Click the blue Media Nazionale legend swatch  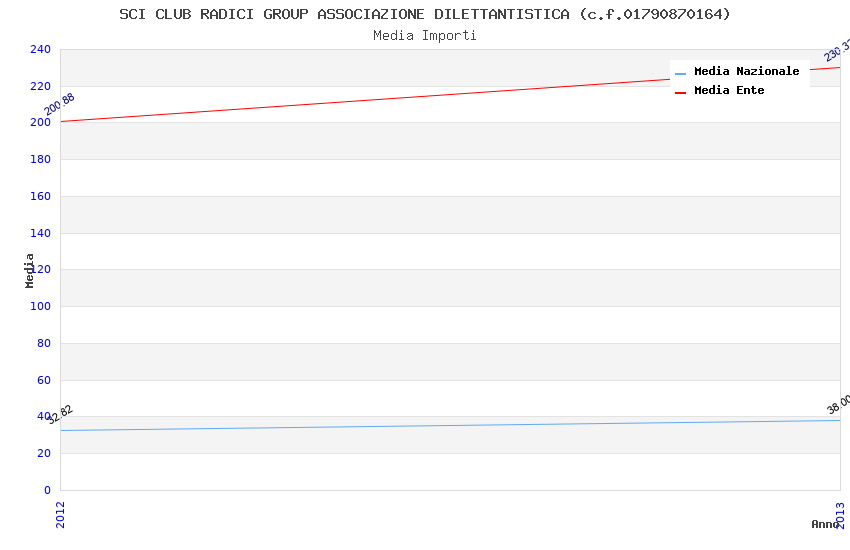pyautogui.click(x=680, y=73)
